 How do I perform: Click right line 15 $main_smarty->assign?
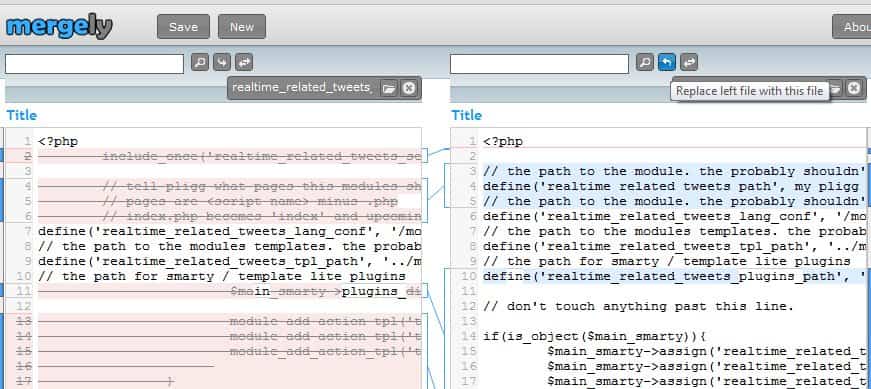click(x=707, y=352)
